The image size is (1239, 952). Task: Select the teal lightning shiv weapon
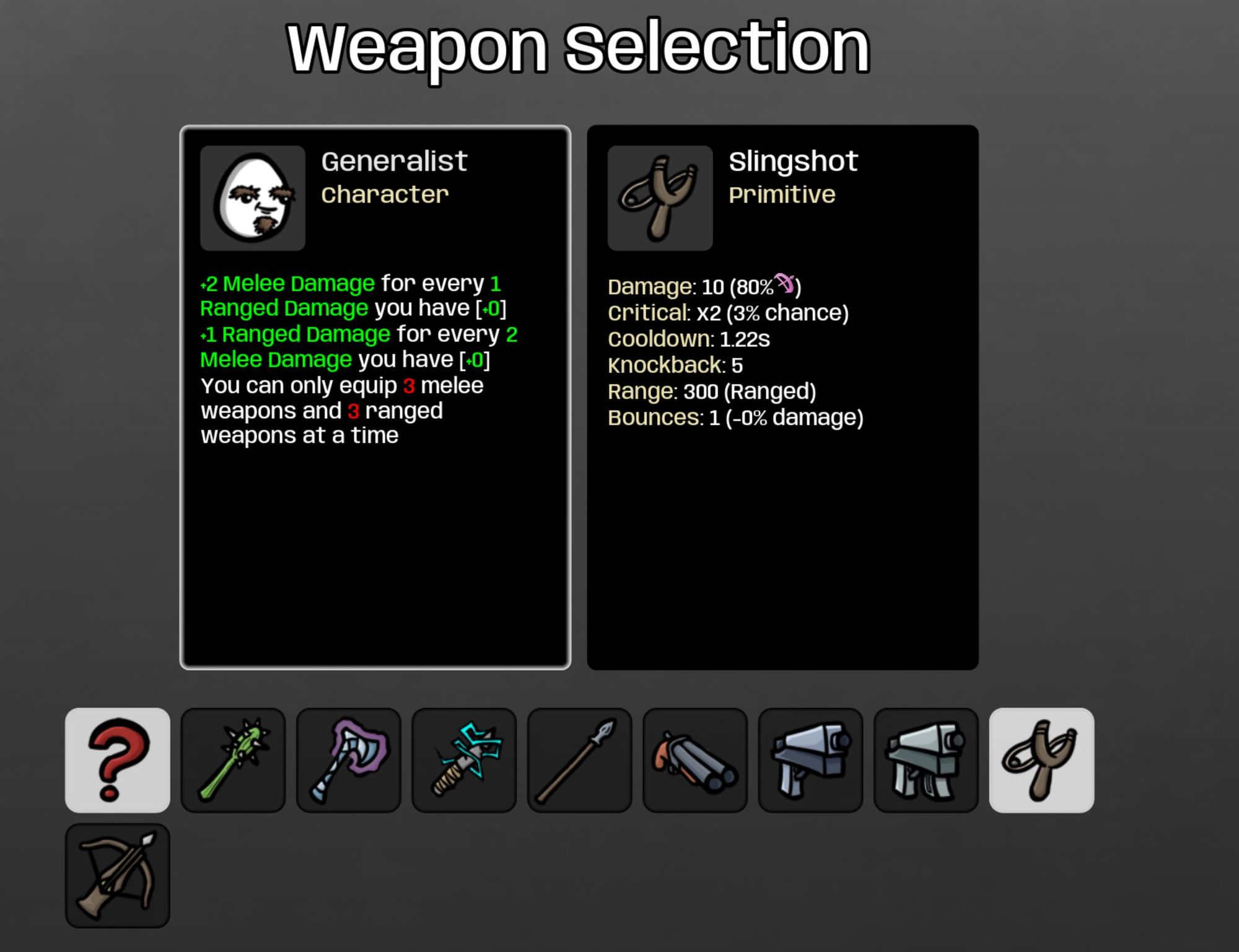pyautogui.click(x=464, y=760)
